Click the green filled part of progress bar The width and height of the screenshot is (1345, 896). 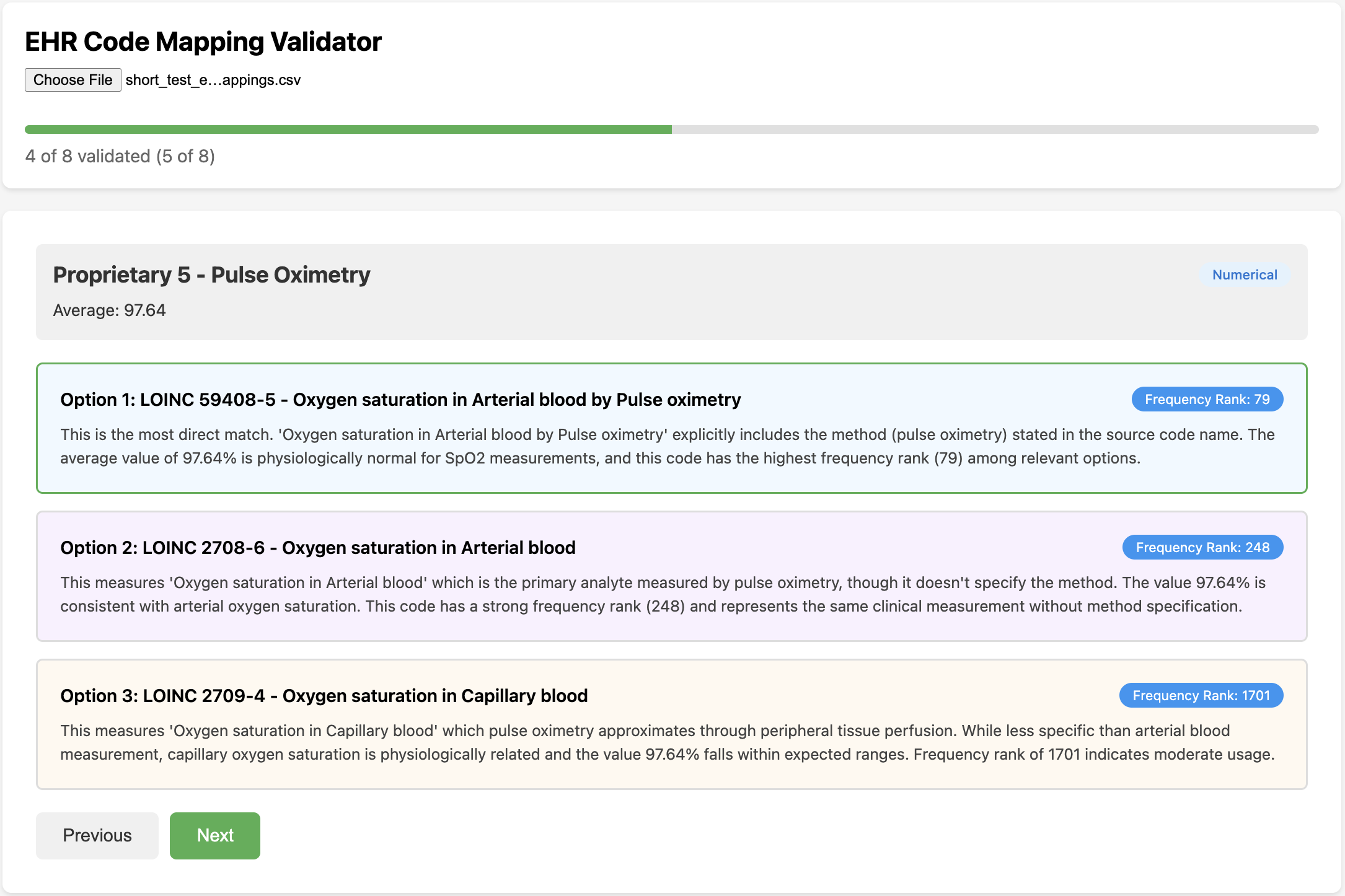[348, 130]
